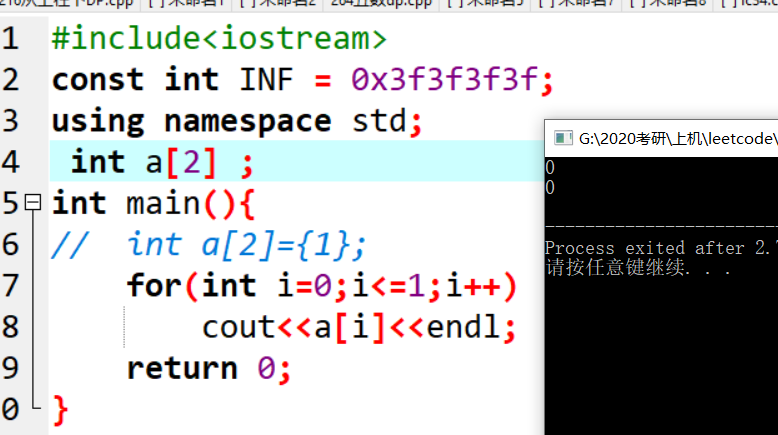778x435 pixels.
Task: Collapse the main() function fold marker
Action: coord(33,202)
